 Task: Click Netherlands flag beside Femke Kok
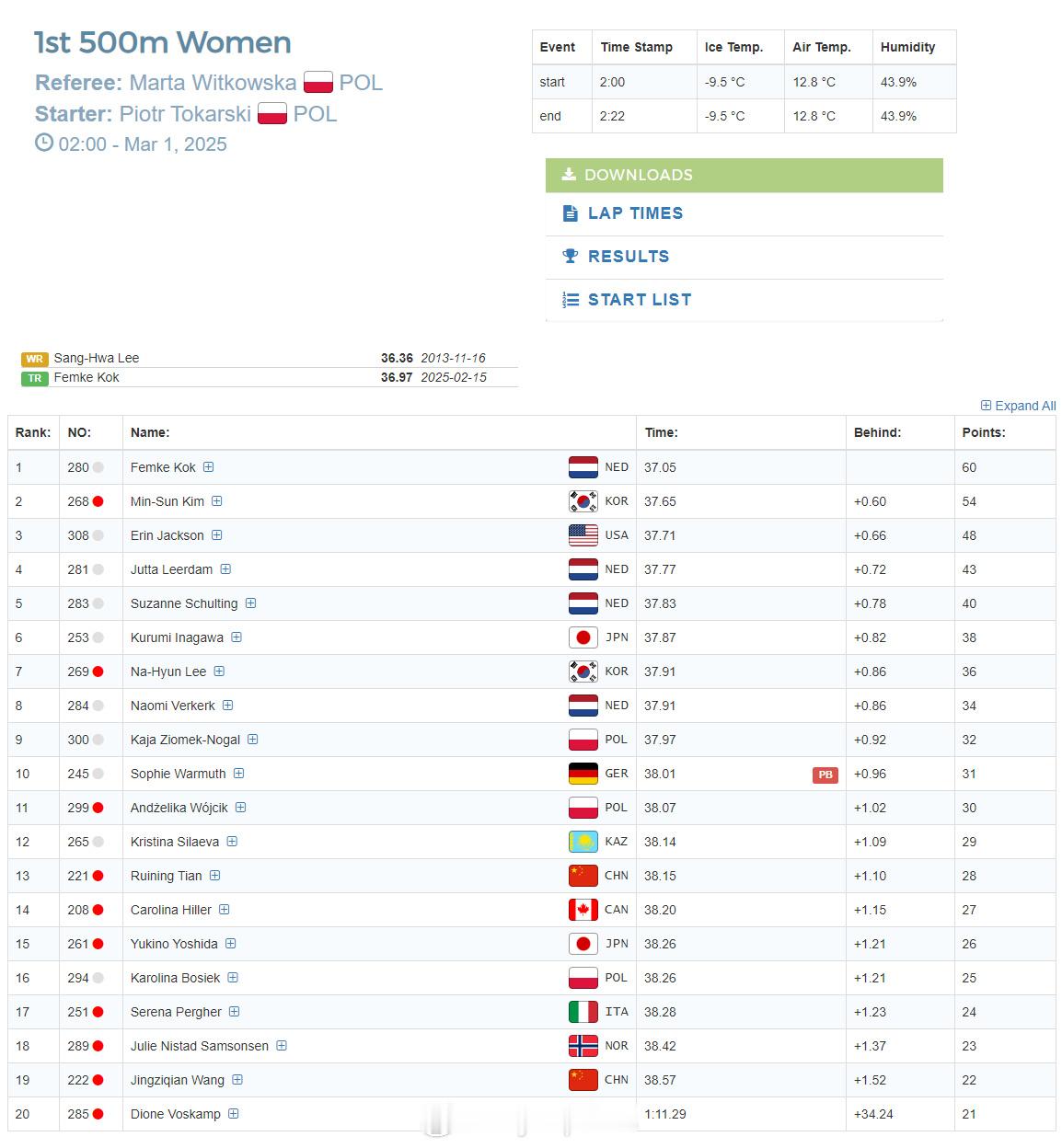click(x=583, y=467)
